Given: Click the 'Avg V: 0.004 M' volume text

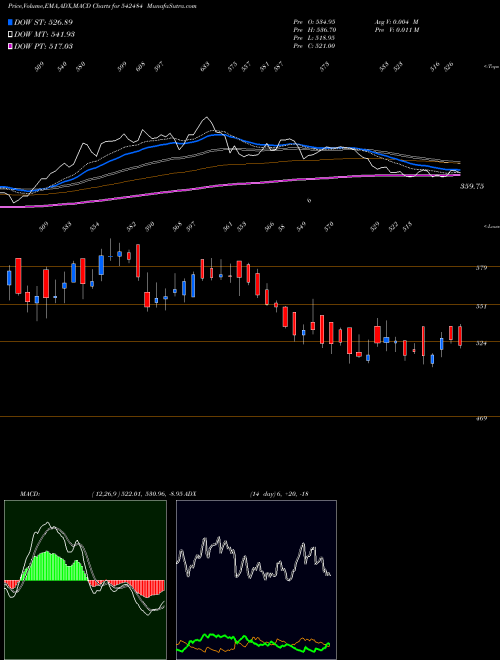Looking at the screenshot, I should tap(396, 22).
